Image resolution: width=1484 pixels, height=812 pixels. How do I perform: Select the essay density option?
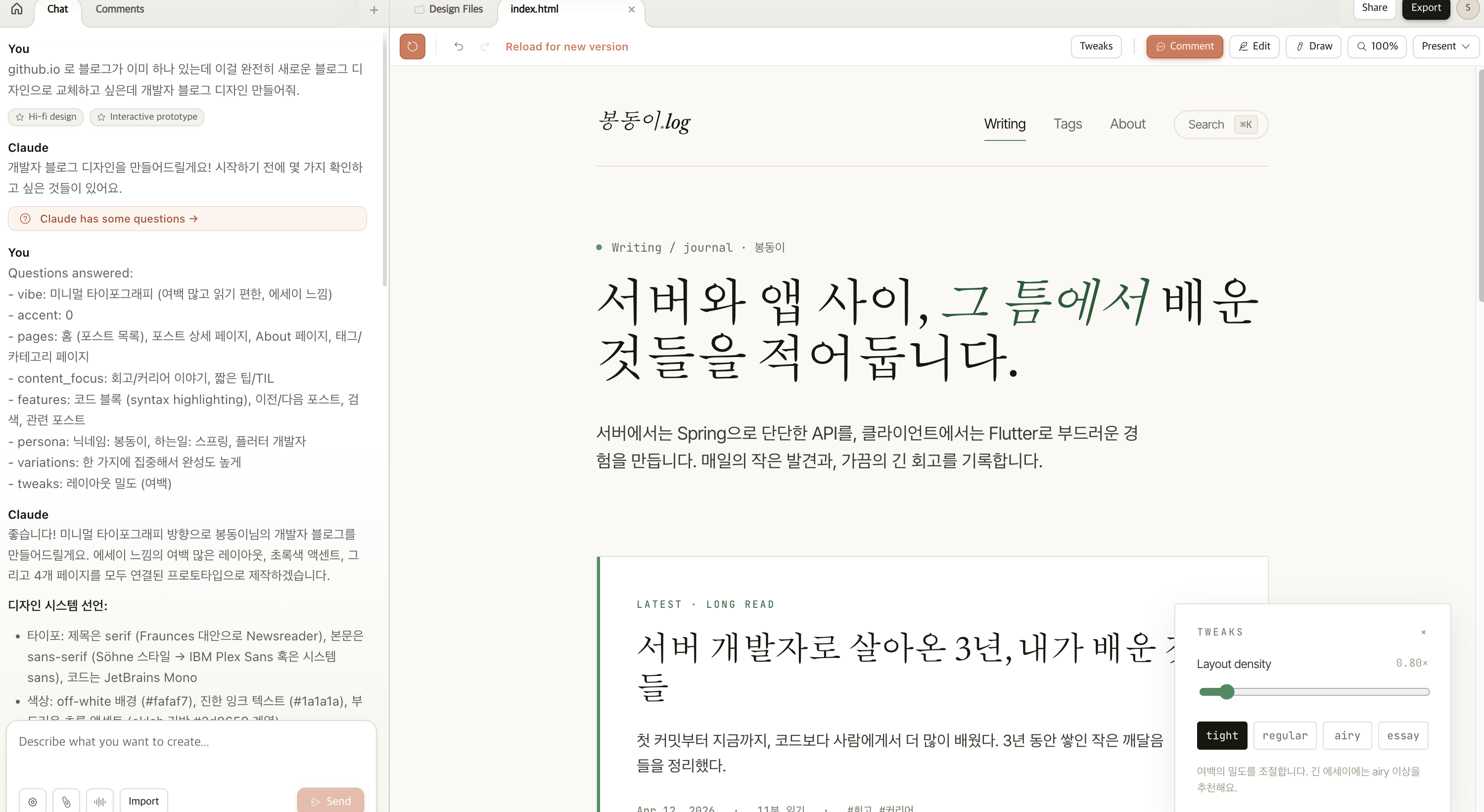point(1403,735)
